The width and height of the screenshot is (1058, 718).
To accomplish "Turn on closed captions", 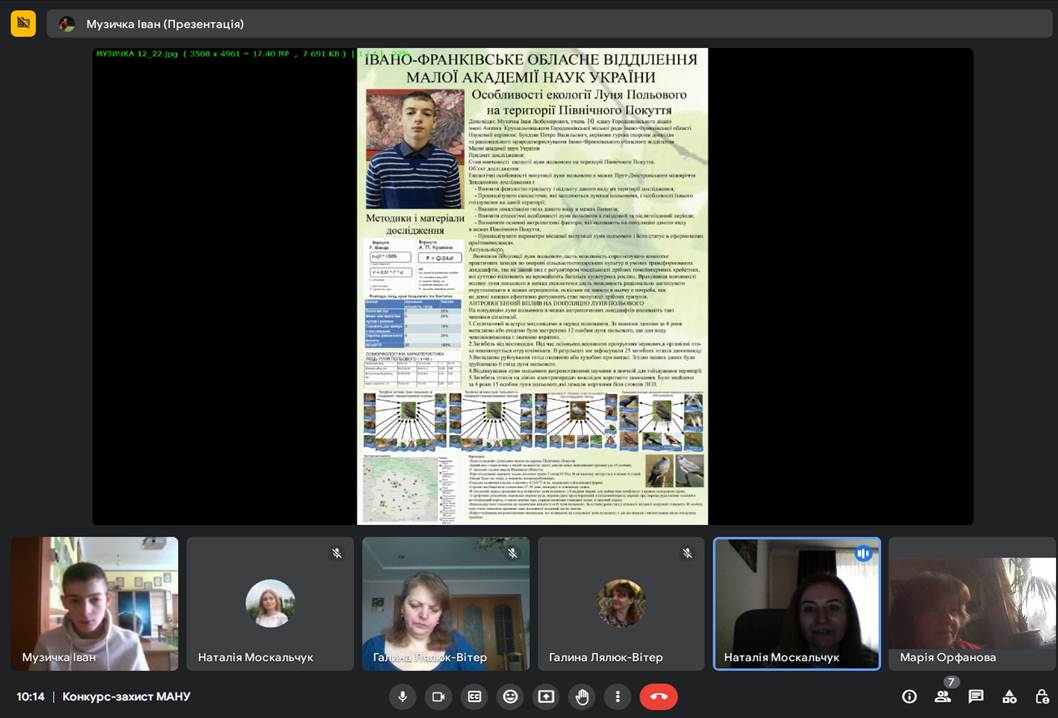I will 474,697.
